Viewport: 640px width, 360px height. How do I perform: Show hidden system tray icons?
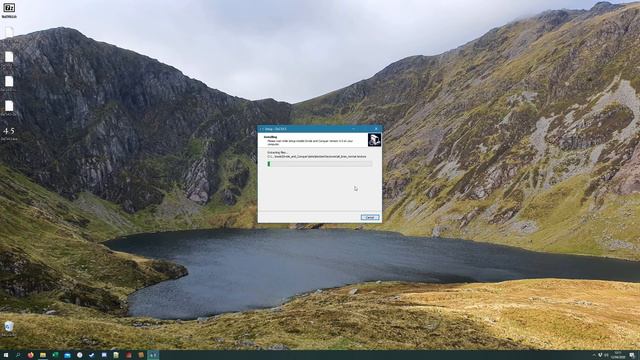[594, 355]
